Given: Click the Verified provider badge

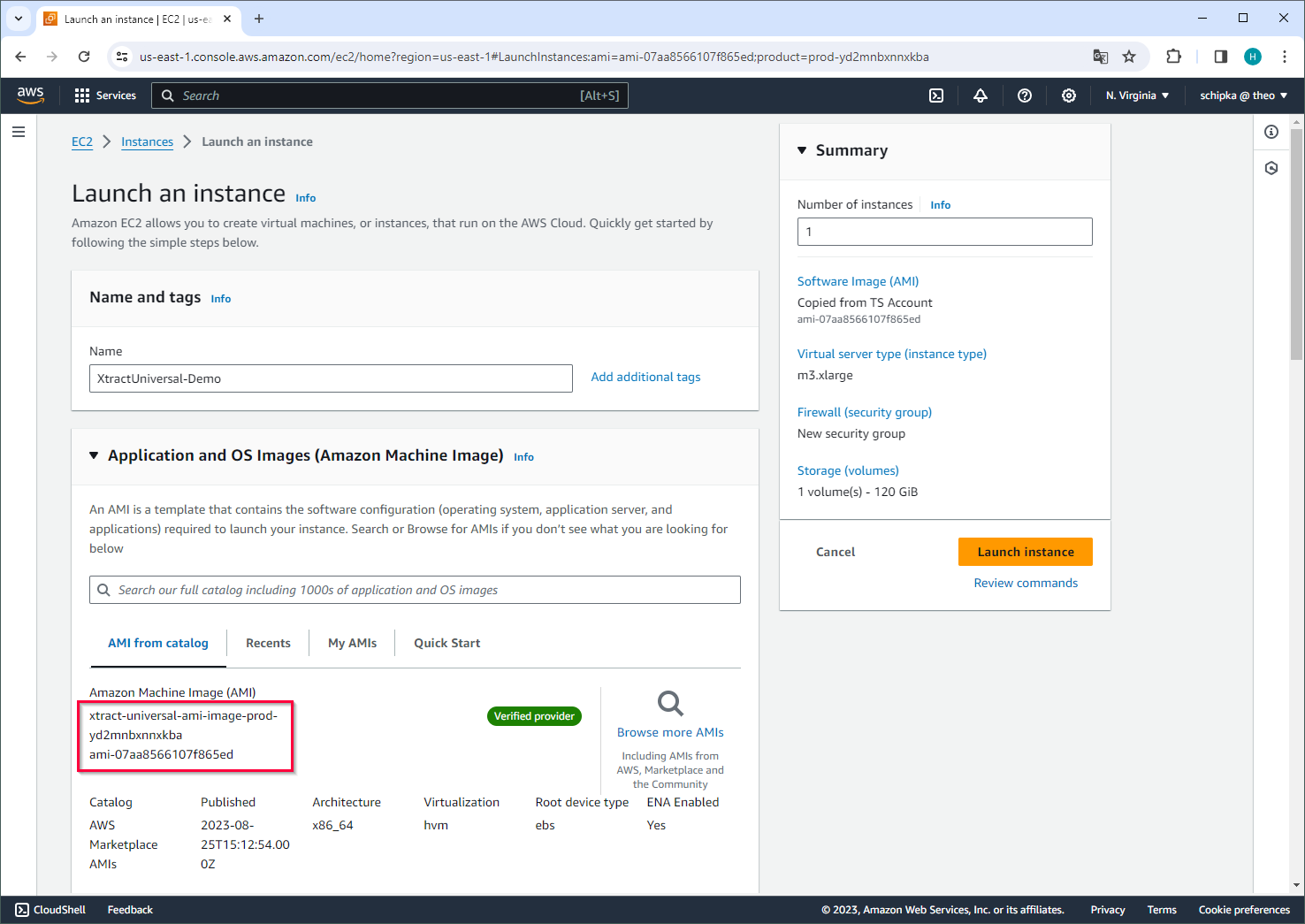Looking at the screenshot, I should coord(534,716).
